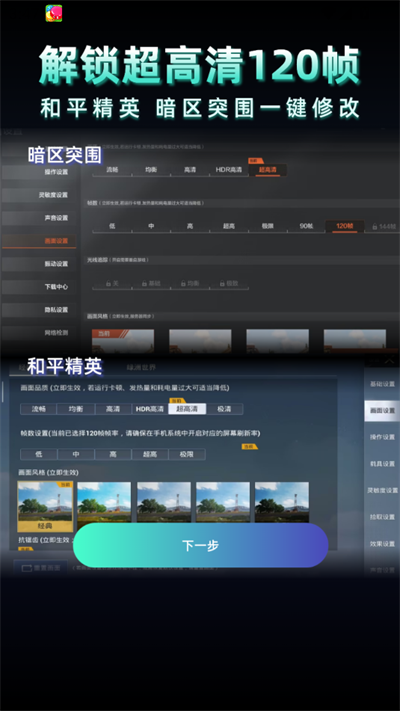Select 超高清 quality in 暗区突围 panel
400x711 pixels.
268,170
